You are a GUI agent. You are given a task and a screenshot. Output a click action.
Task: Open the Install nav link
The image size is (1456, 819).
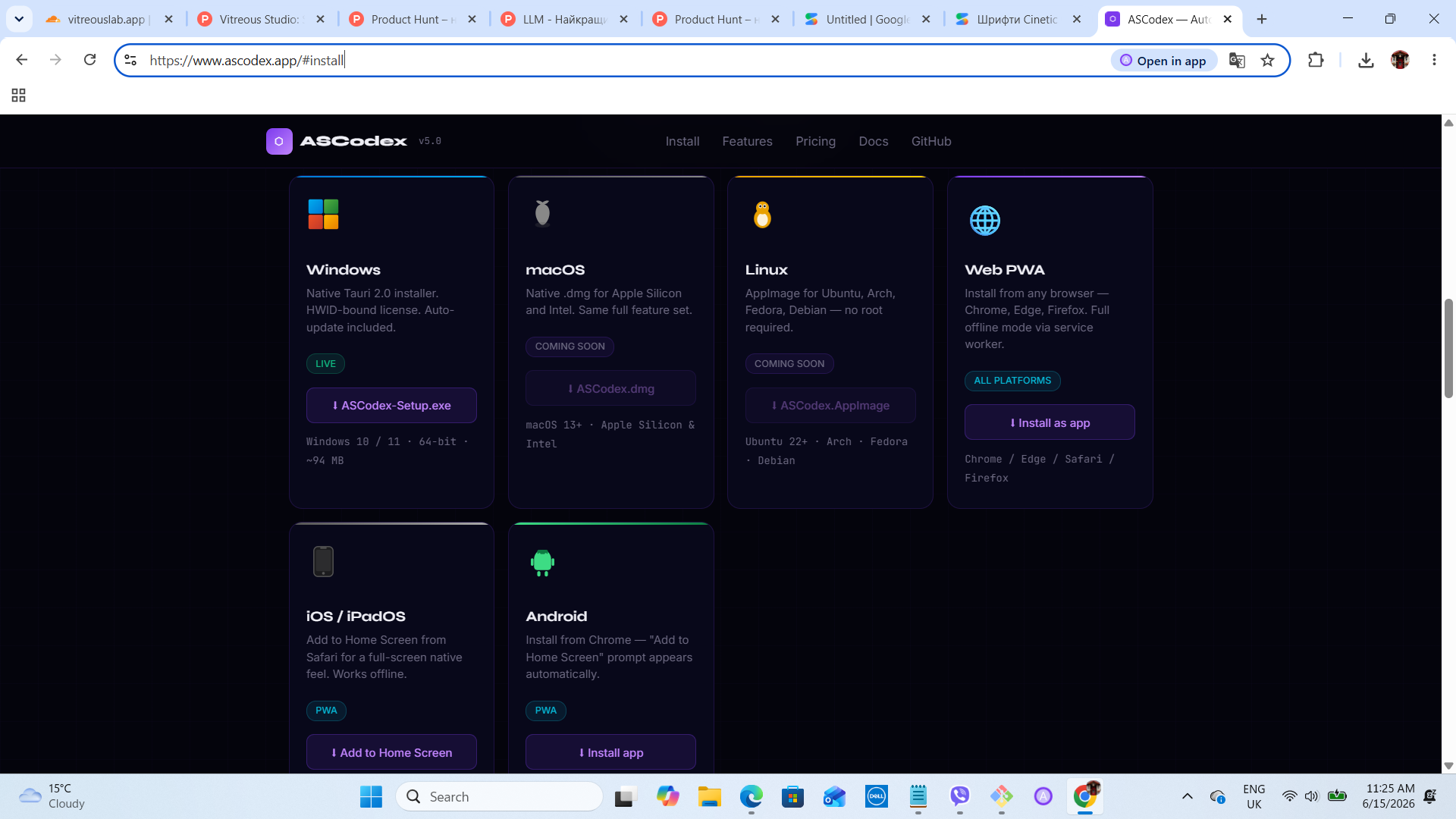point(682,141)
